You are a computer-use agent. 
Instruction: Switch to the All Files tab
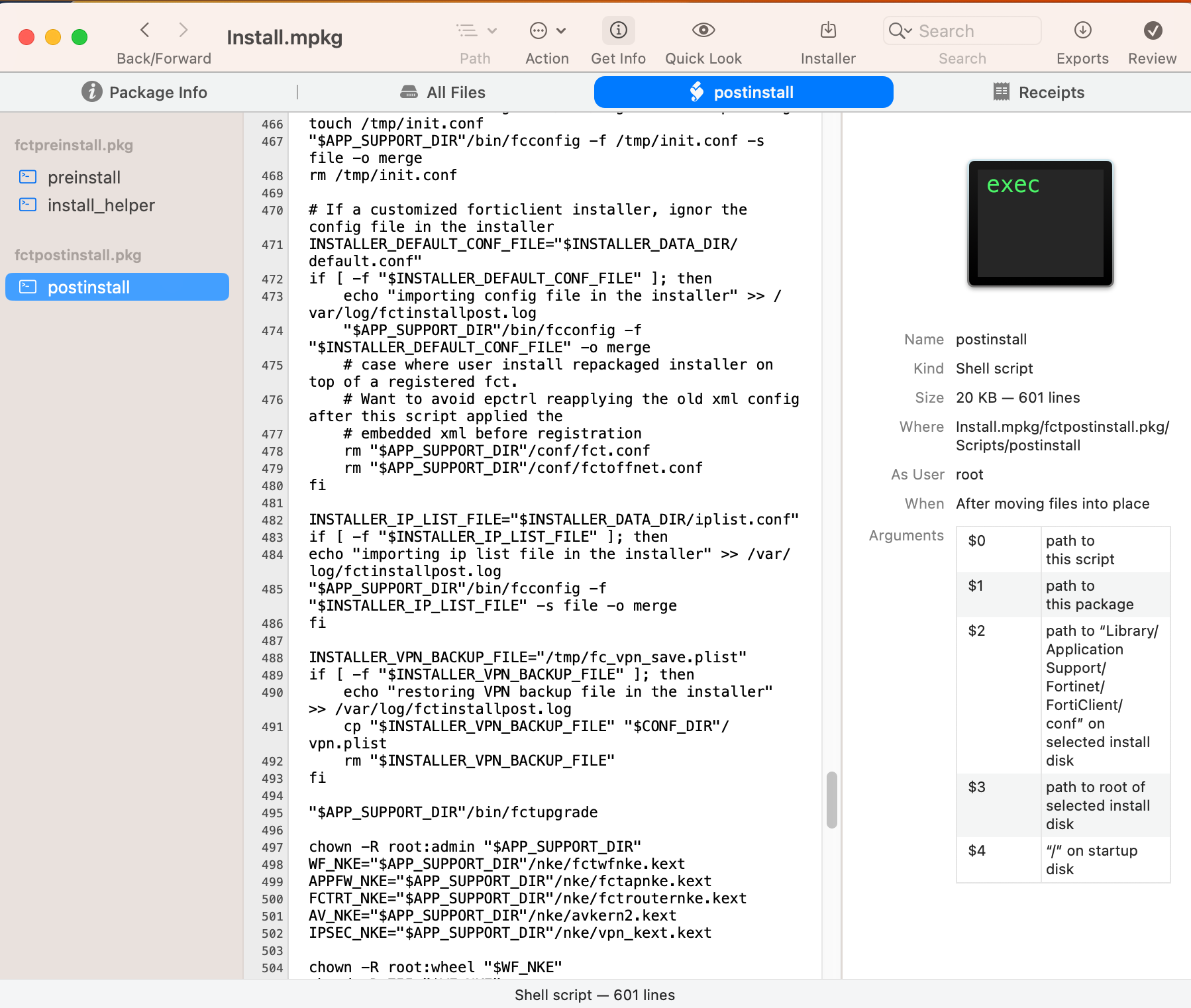click(442, 93)
